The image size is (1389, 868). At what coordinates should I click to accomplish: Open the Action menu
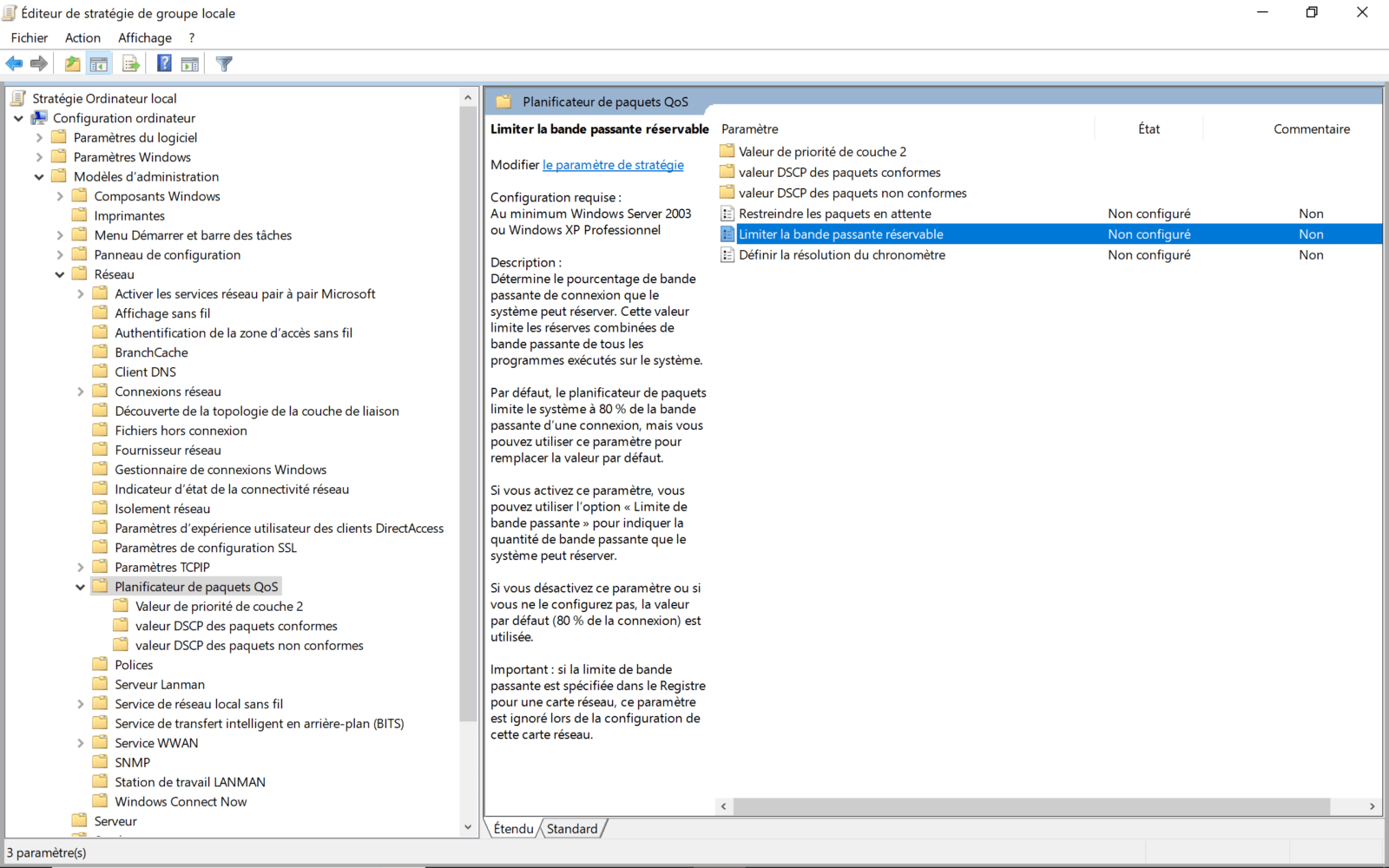[x=82, y=37]
